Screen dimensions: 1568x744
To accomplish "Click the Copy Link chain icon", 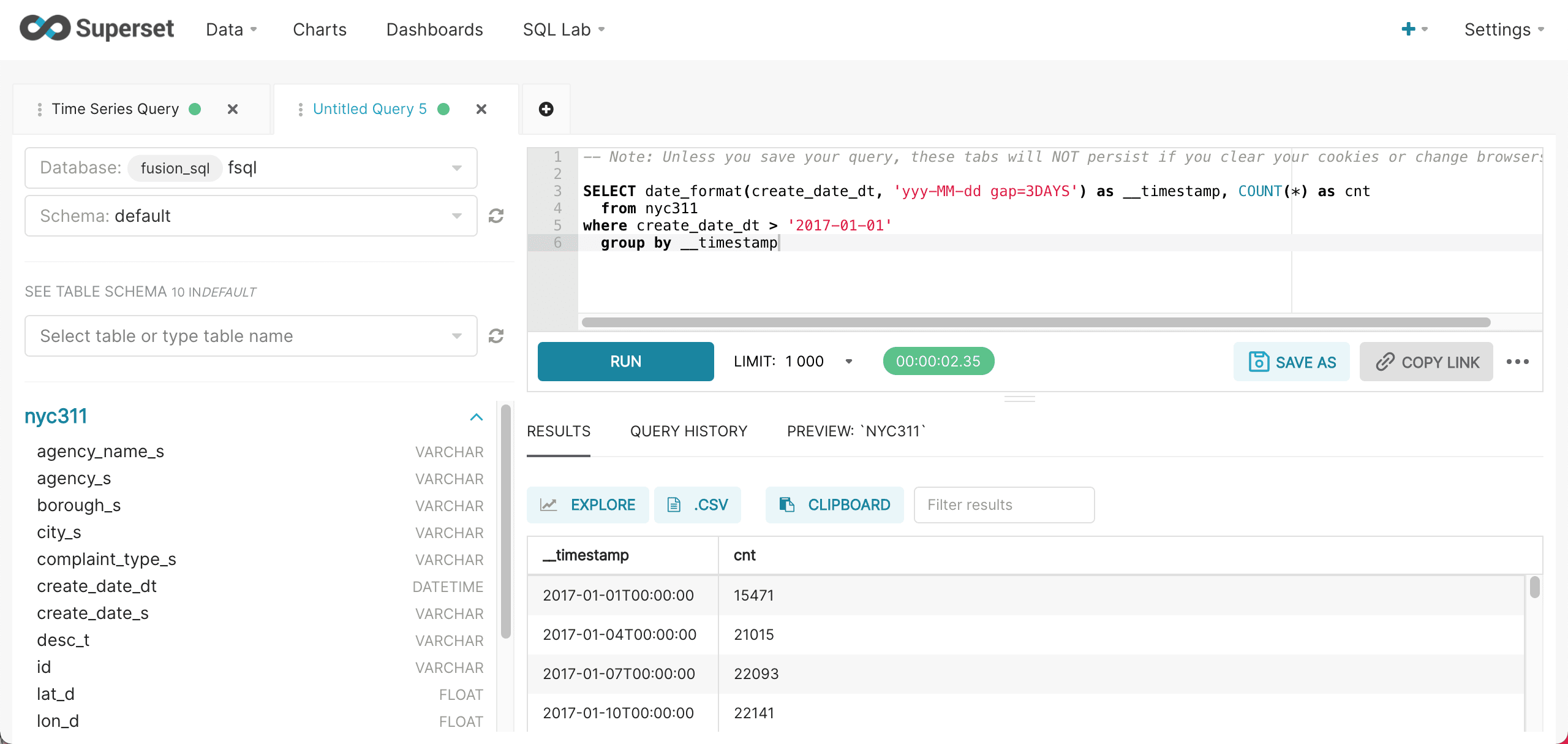I will (1385, 362).
